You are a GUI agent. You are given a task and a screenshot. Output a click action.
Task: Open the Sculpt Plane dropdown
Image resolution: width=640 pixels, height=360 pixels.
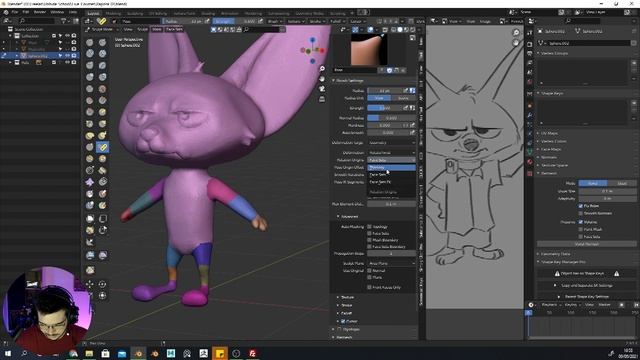[x=391, y=264]
